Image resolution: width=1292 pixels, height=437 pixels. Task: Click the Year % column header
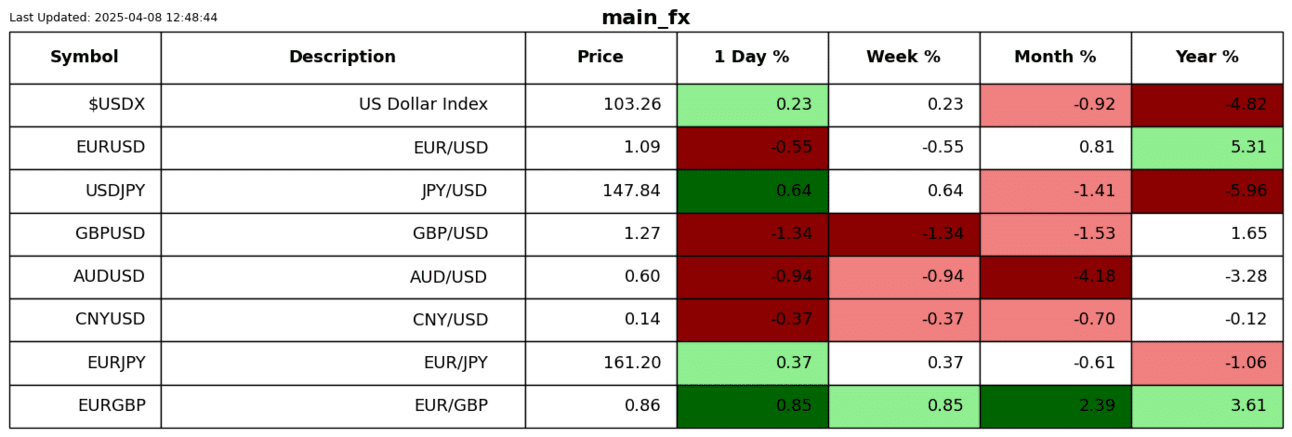[1207, 57]
